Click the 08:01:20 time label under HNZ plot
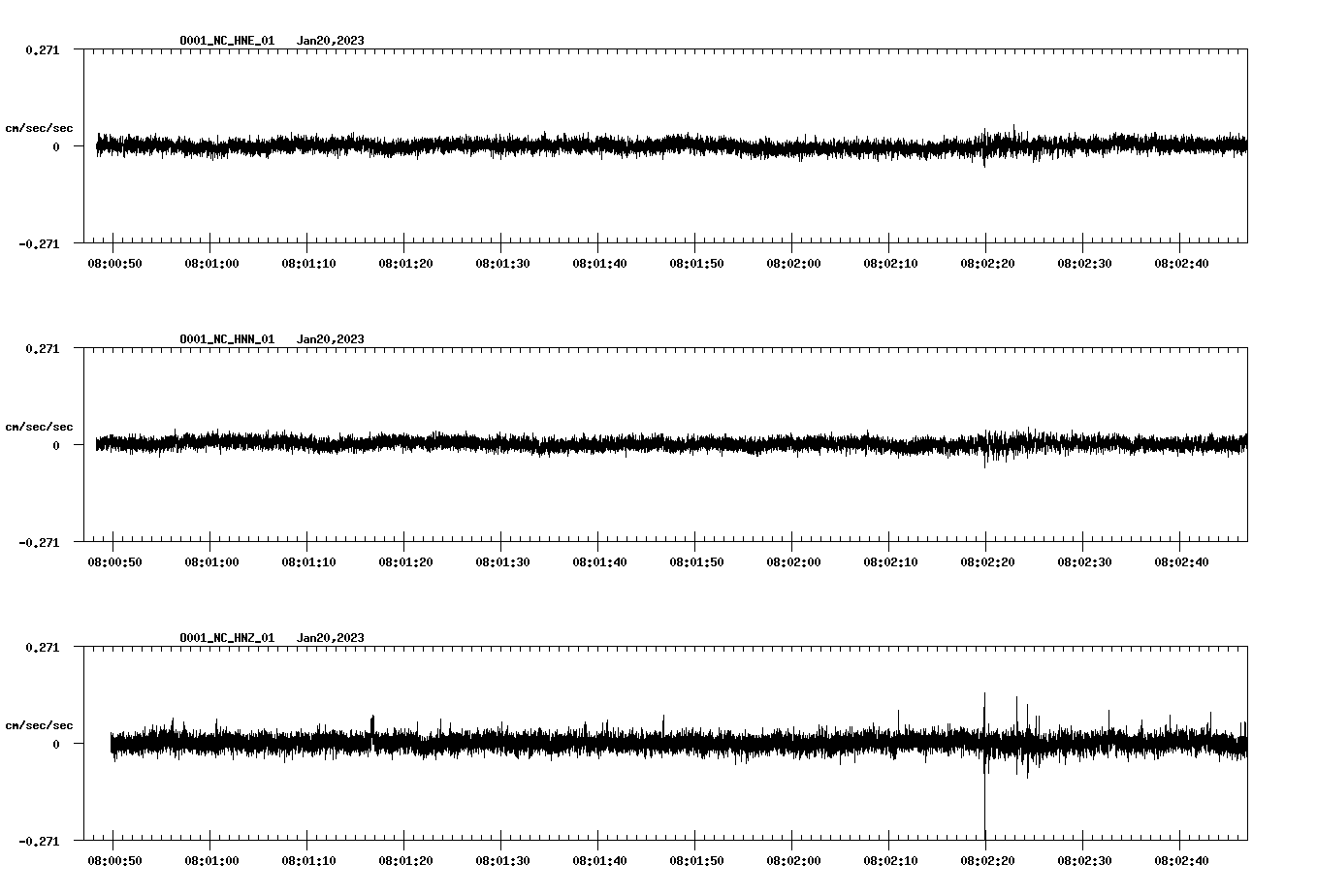This screenshot has width=1317, height=896. coord(405,860)
